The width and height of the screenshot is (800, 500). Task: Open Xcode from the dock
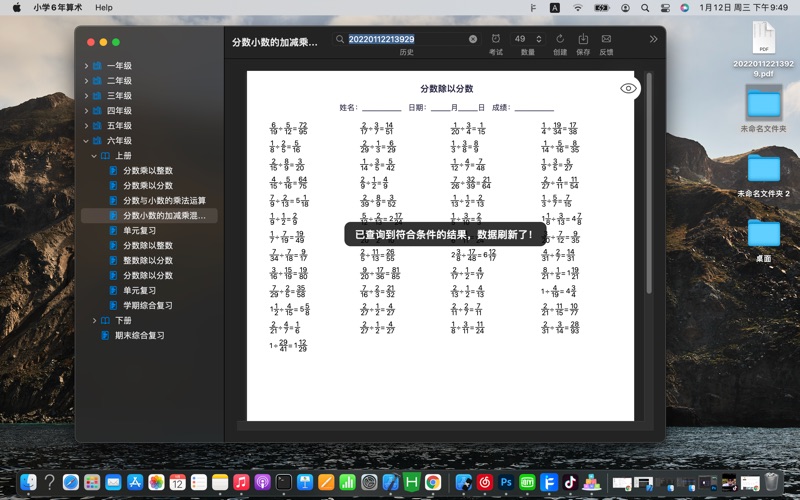(390, 482)
